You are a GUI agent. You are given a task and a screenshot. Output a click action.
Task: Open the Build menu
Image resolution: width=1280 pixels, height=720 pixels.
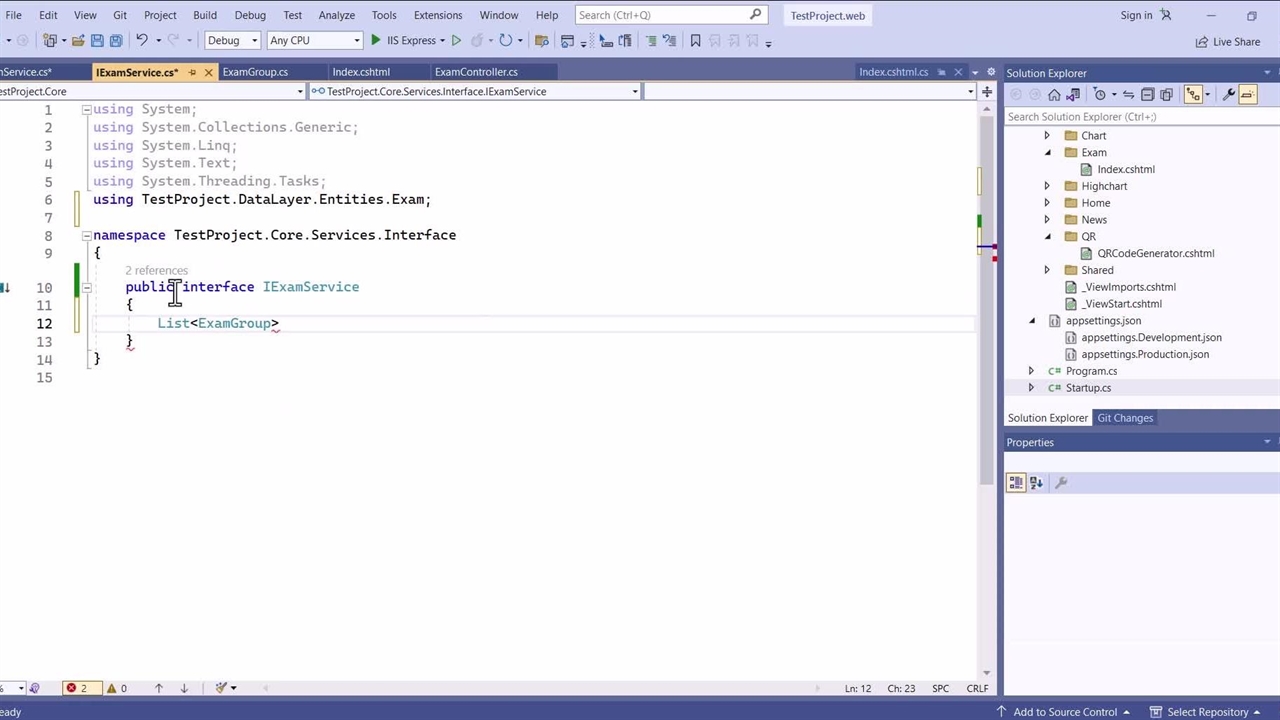pyautogui.click(x=204, y=15)
